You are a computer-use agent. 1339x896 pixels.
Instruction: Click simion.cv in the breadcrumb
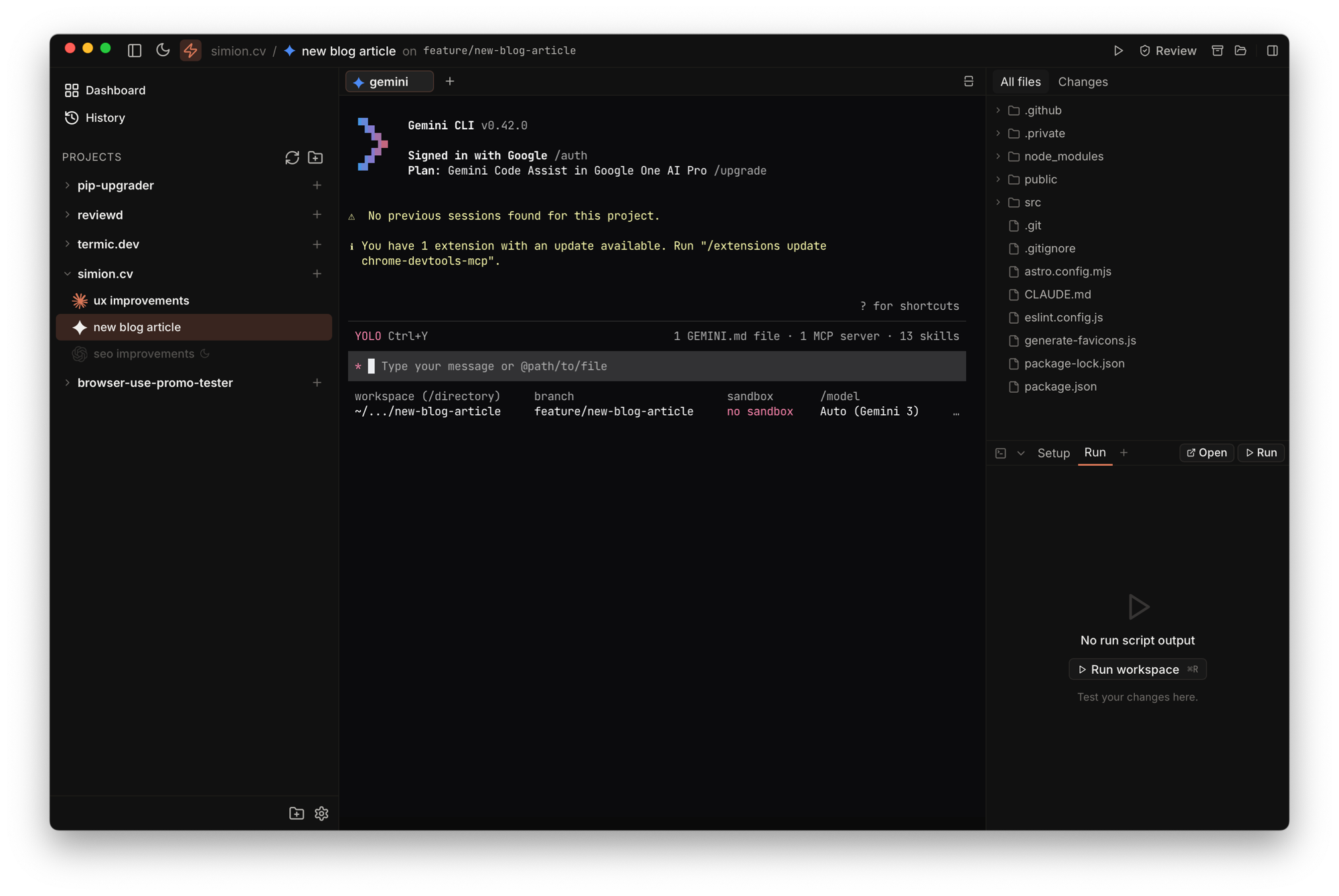click(x=238, y=51)
